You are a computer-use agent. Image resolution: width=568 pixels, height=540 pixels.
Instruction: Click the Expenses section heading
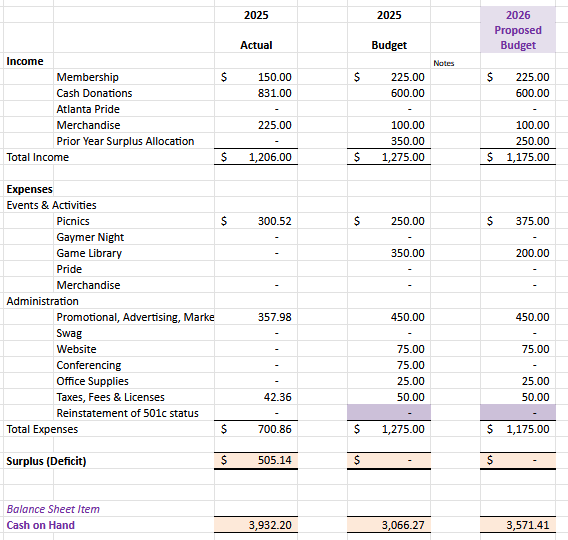(x=29, y=189)
